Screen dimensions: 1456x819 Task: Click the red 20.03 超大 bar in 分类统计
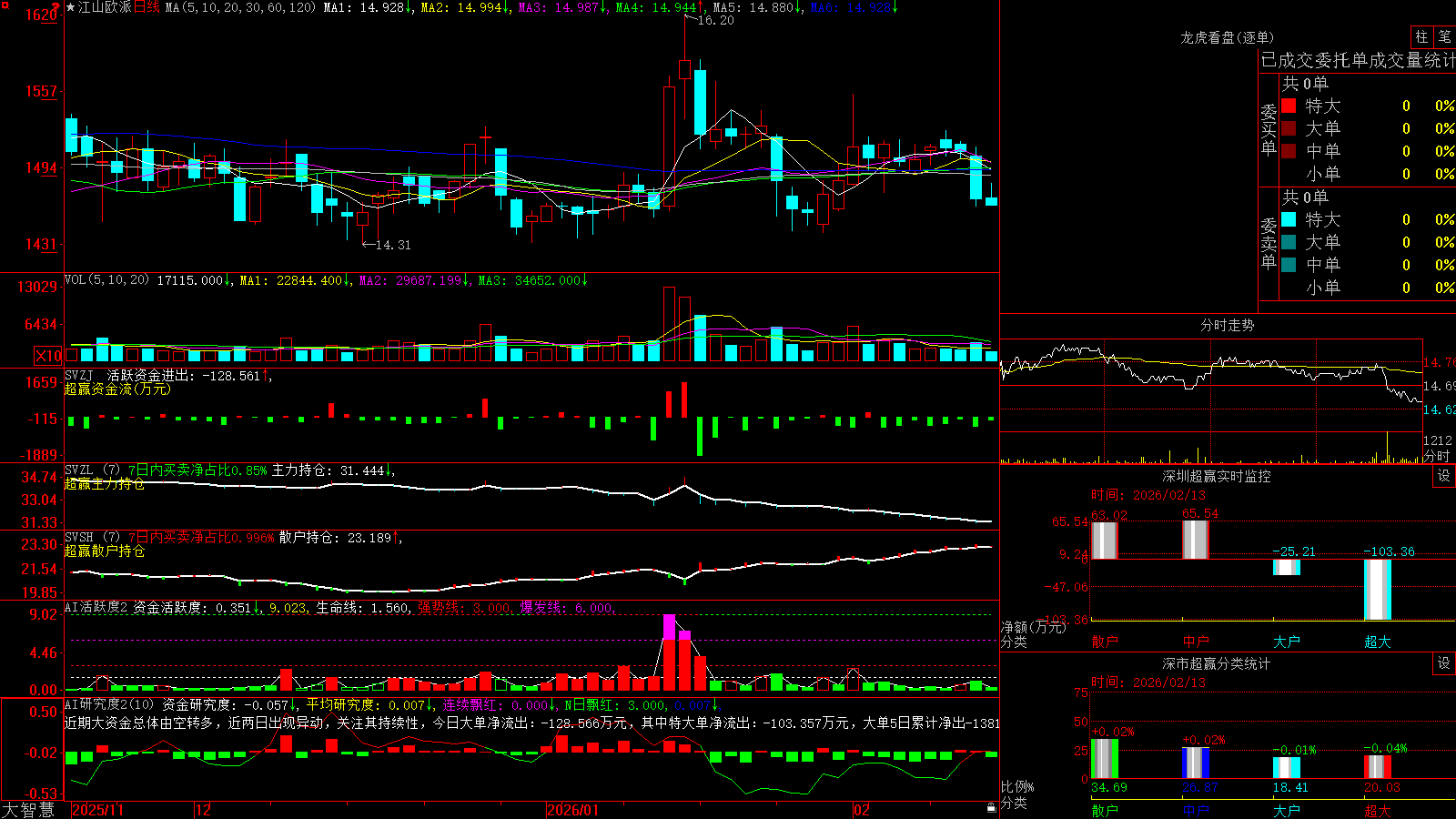click(1378, 767)
